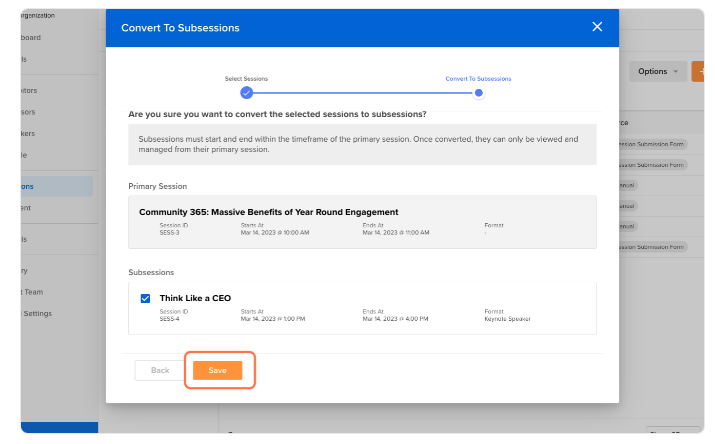Open Settings in the sidebar

pyautogui.click(x=36, y=314)
